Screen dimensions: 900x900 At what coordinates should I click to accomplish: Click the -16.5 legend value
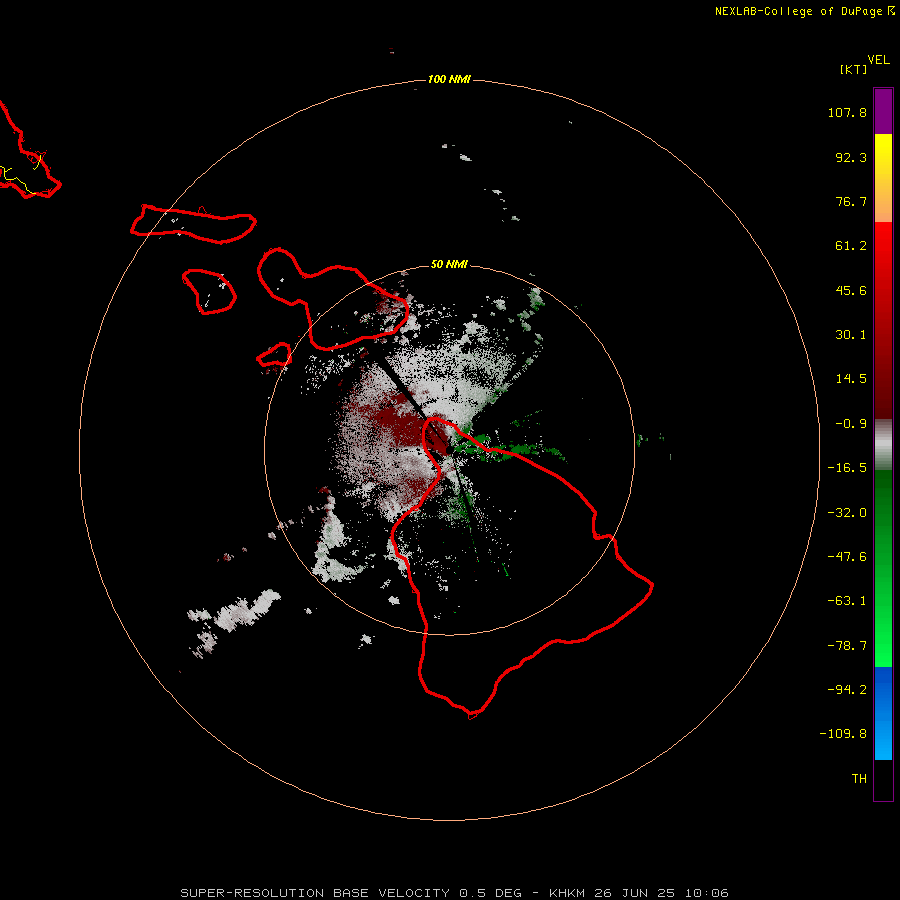pos(847,468)
